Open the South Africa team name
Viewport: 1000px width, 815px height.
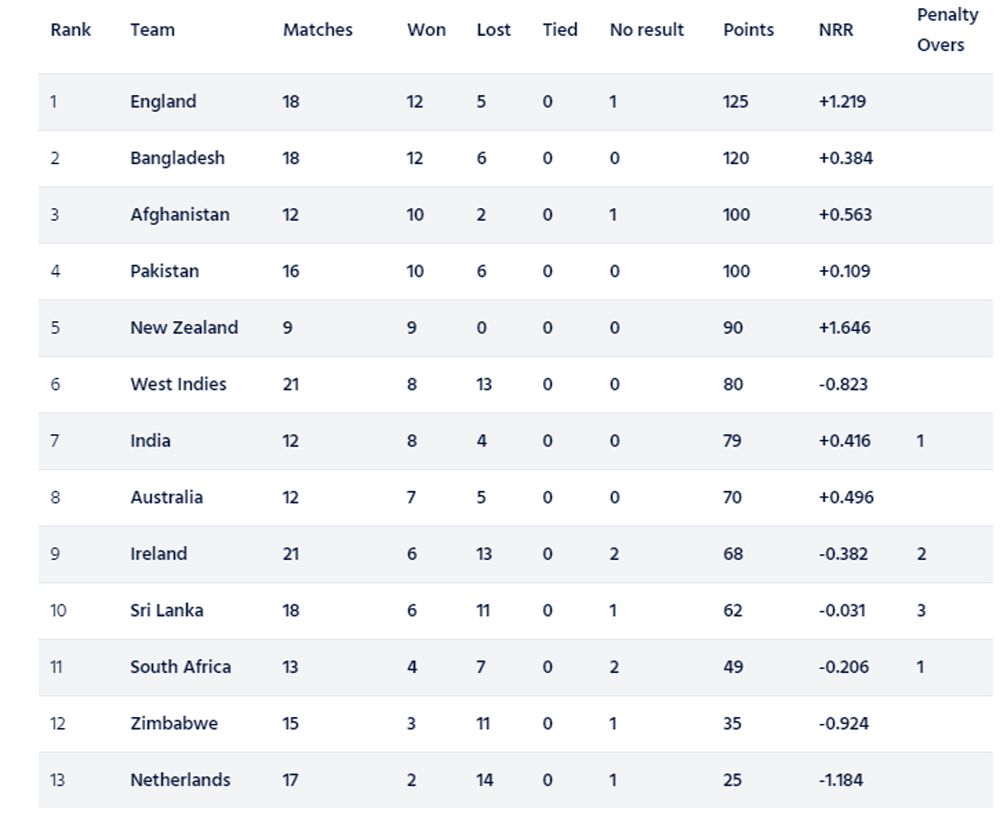pos(180,667)
